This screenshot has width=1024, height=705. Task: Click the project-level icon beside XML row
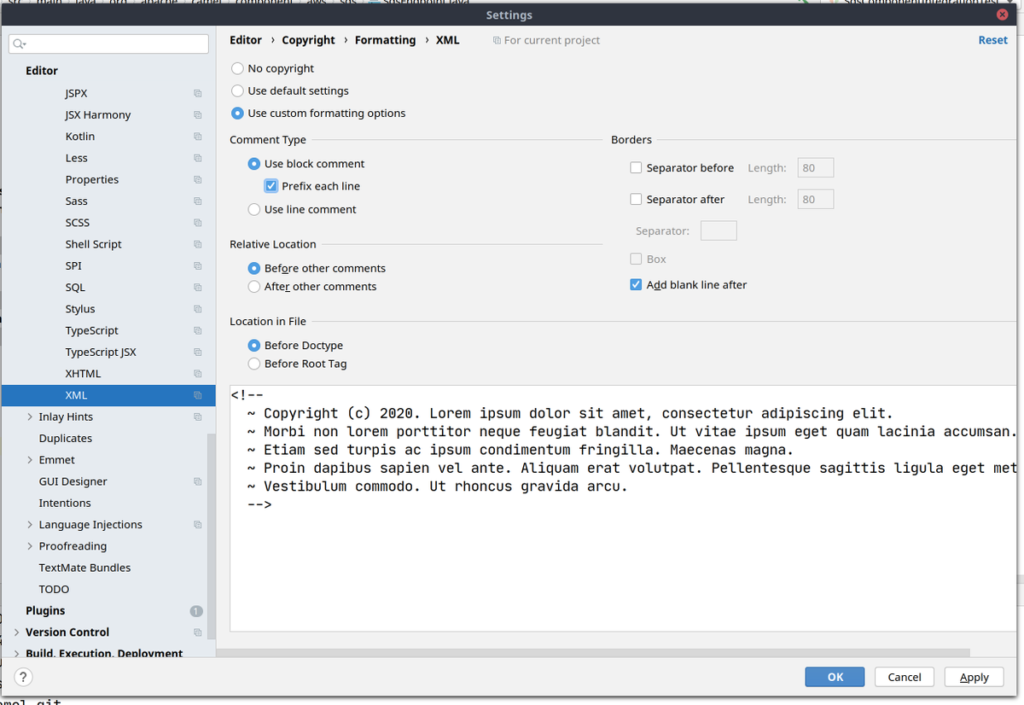coord(198,395)
